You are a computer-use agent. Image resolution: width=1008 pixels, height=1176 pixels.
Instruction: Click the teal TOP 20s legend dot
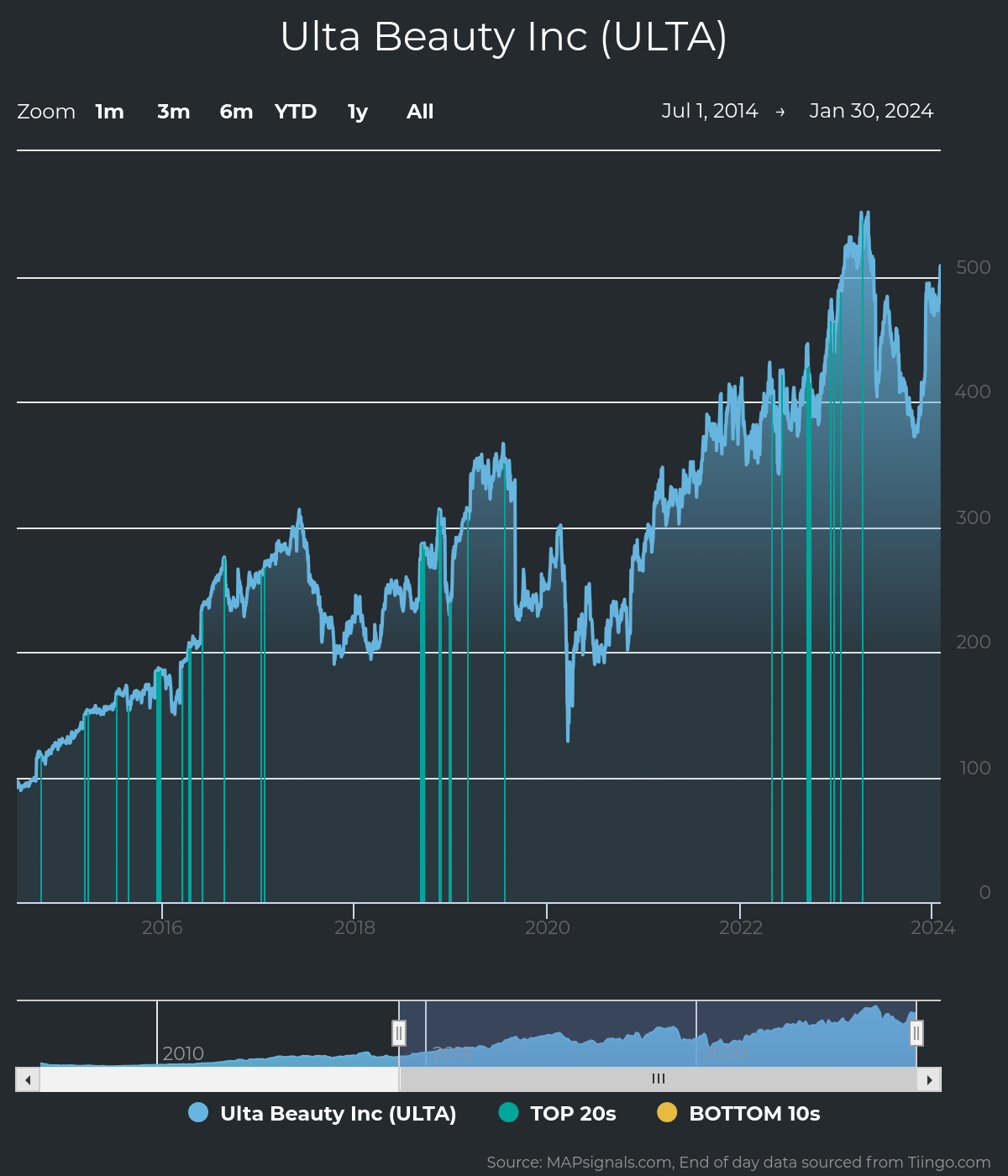pyautogui.click(x=508, y=1112)
